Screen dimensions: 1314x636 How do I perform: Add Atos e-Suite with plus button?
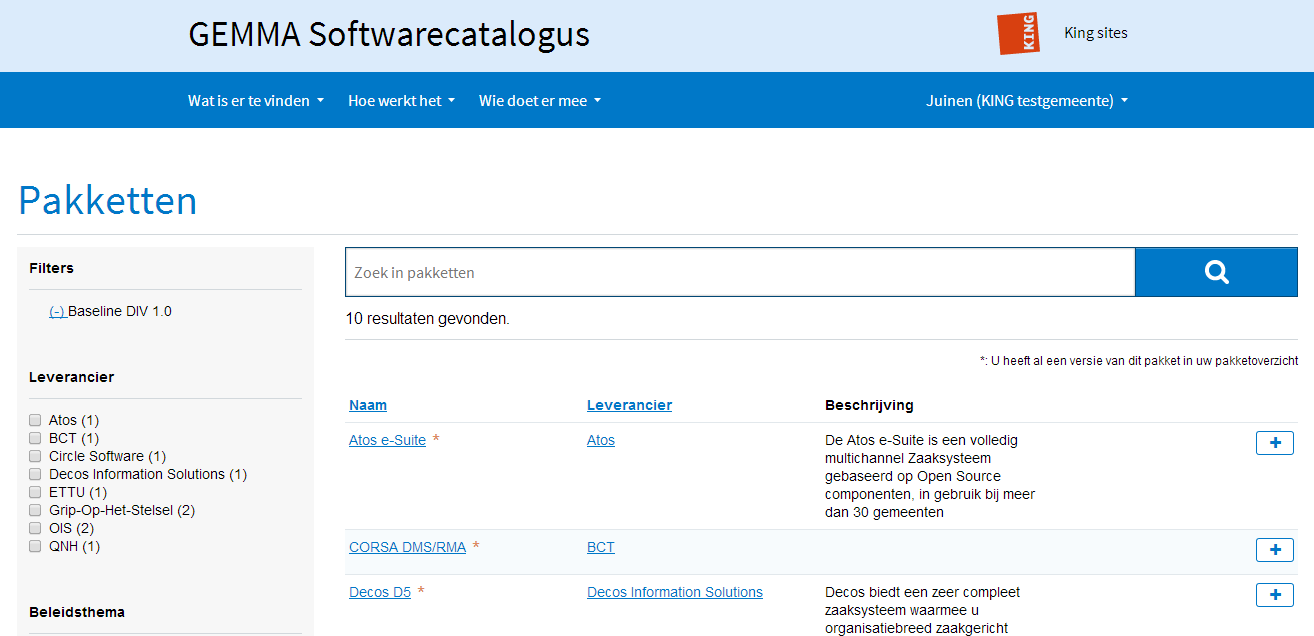coord(1275,443)
